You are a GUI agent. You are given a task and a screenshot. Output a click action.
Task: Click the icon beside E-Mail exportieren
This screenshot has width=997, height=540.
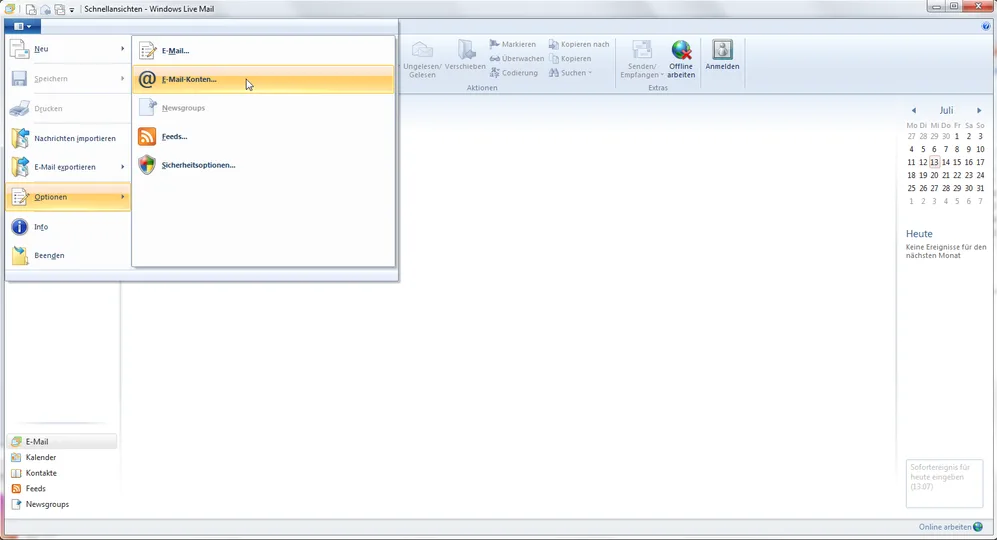(20, 167)
